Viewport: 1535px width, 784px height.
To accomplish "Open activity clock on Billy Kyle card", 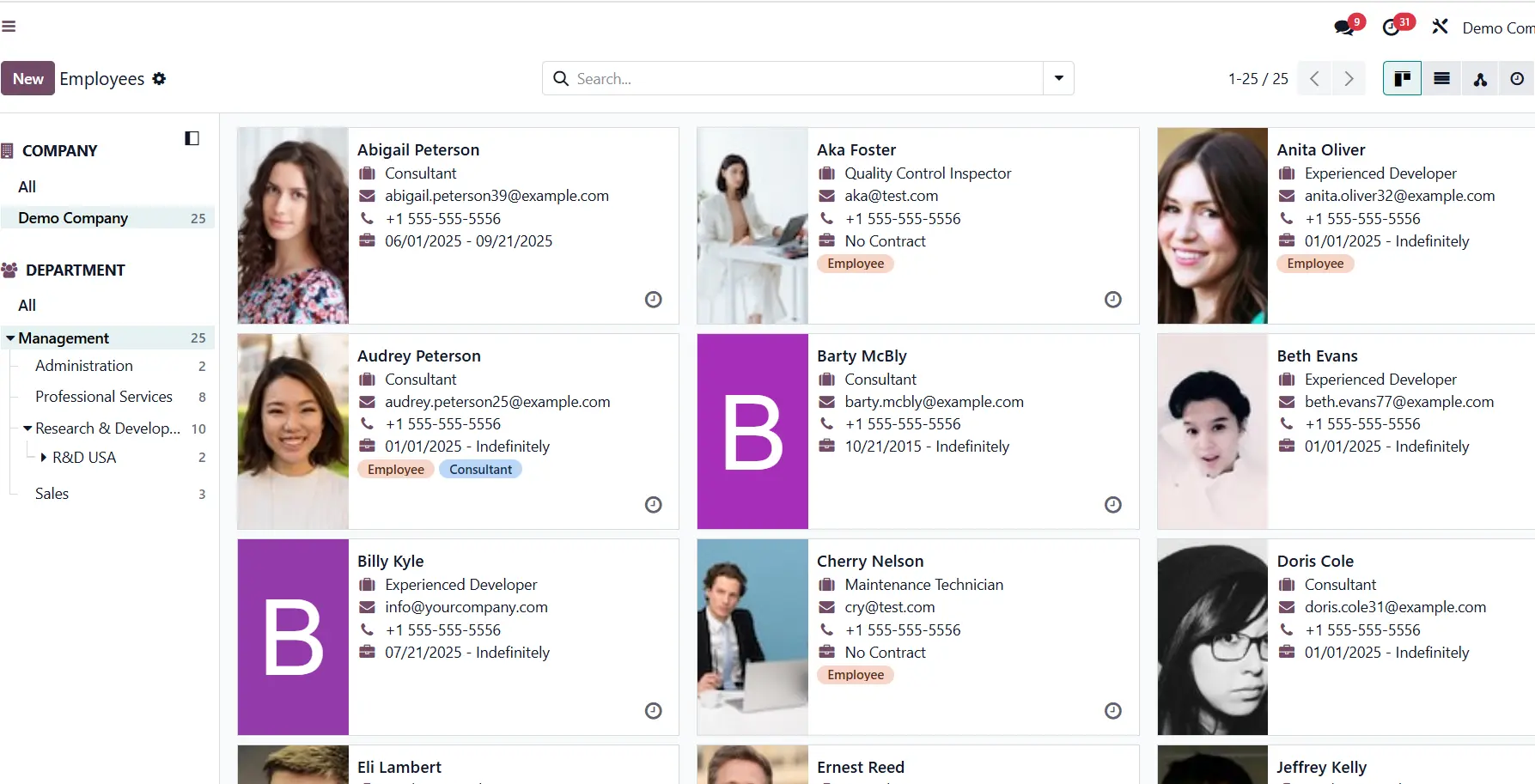I will [x=654, y=711].
